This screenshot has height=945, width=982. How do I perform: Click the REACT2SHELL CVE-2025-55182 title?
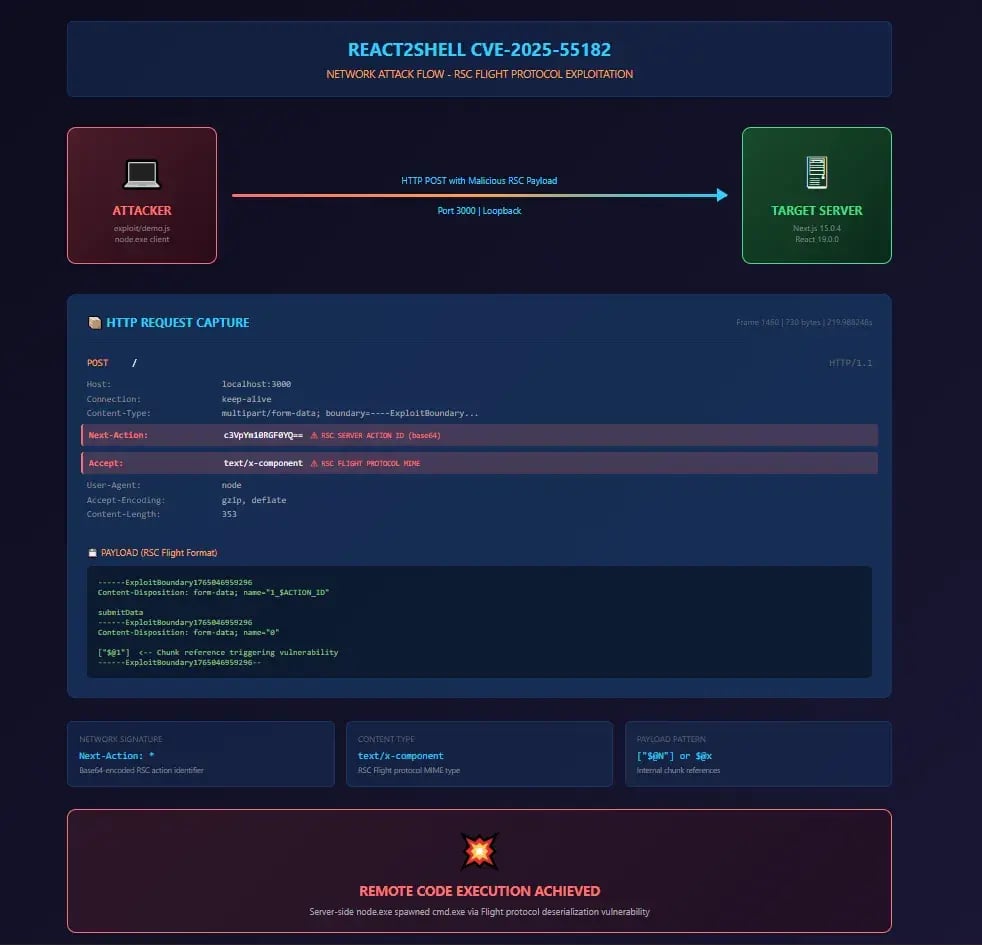click(x=478, y=49)
